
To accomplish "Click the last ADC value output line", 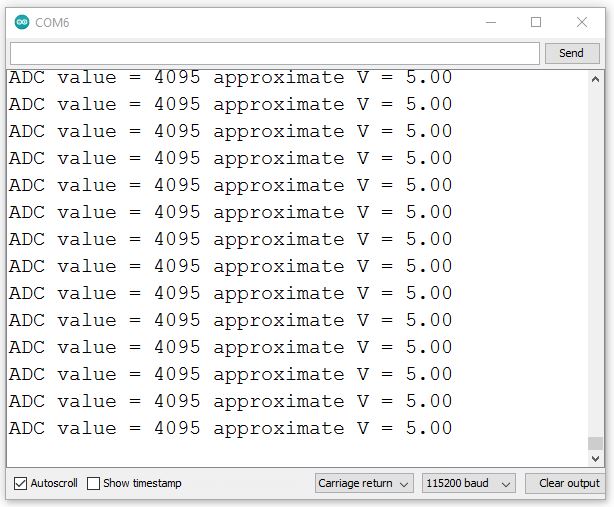I will (230, 428).
